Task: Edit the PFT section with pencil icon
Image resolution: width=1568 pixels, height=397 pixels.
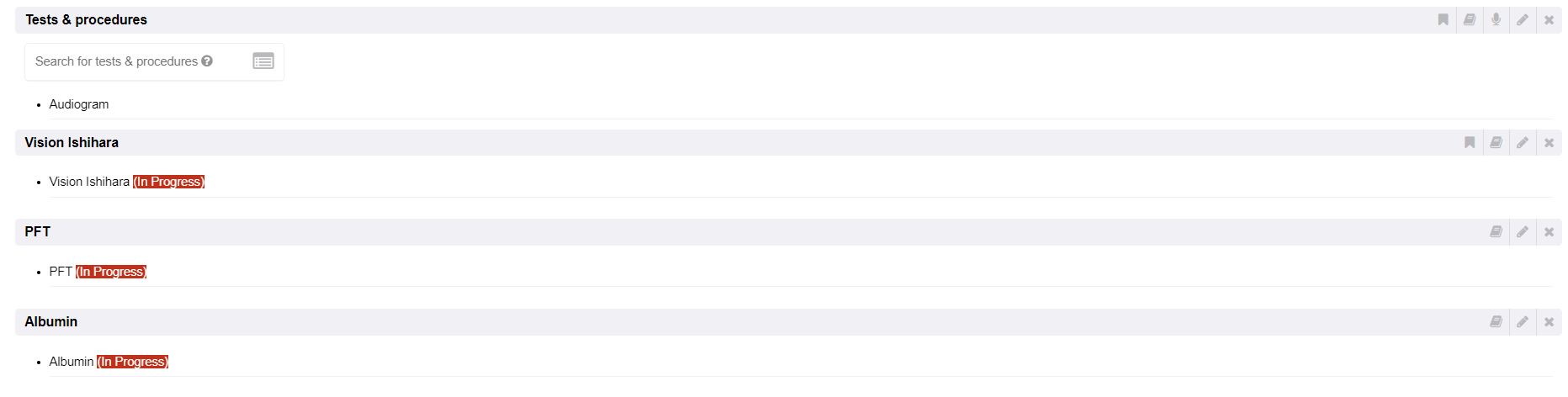Action: (1523, 231)
